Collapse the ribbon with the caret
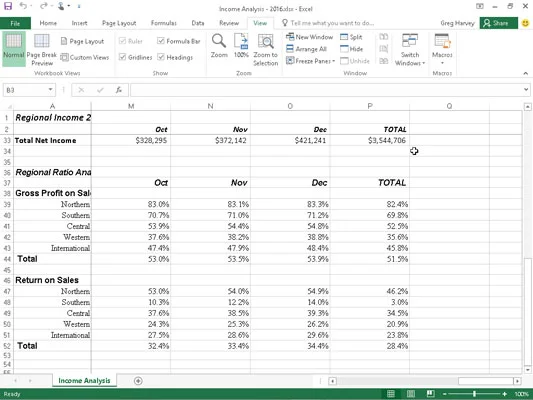This screenshot has width=533, height=400. point(526,73)
